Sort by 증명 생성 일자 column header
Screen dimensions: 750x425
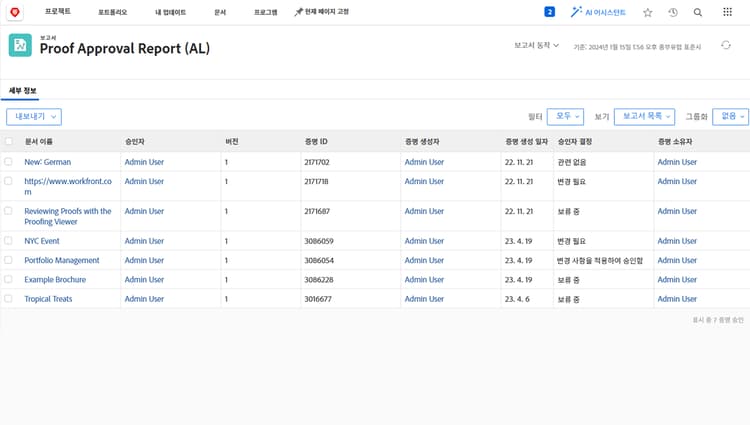click(526, 142)
